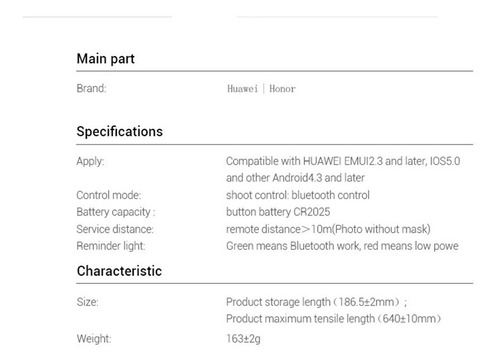The image size is (500, 363).
Task: Click the Honor brand text
Action: (282, 89)
